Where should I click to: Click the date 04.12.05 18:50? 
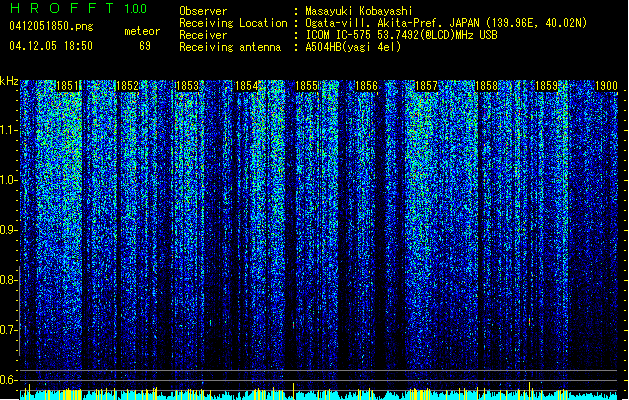pos(51,45)
